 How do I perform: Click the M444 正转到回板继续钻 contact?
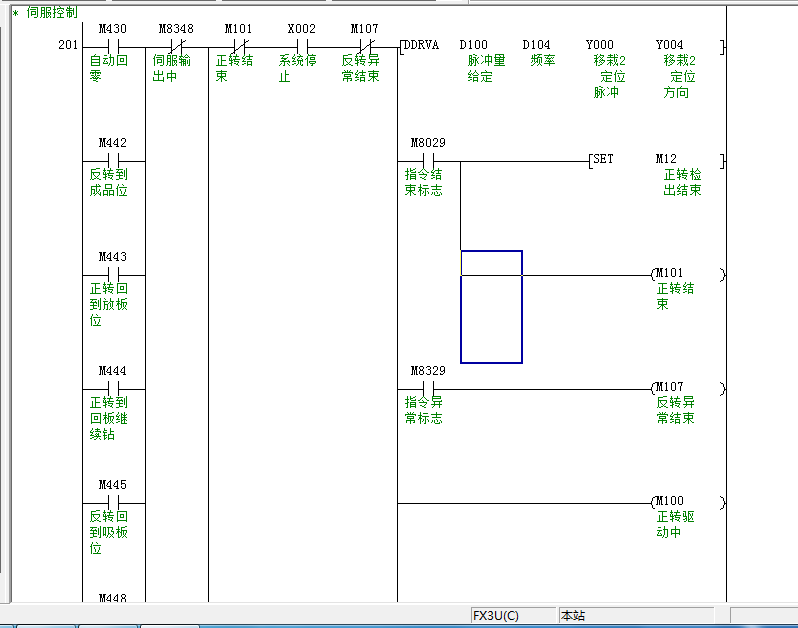113,388
